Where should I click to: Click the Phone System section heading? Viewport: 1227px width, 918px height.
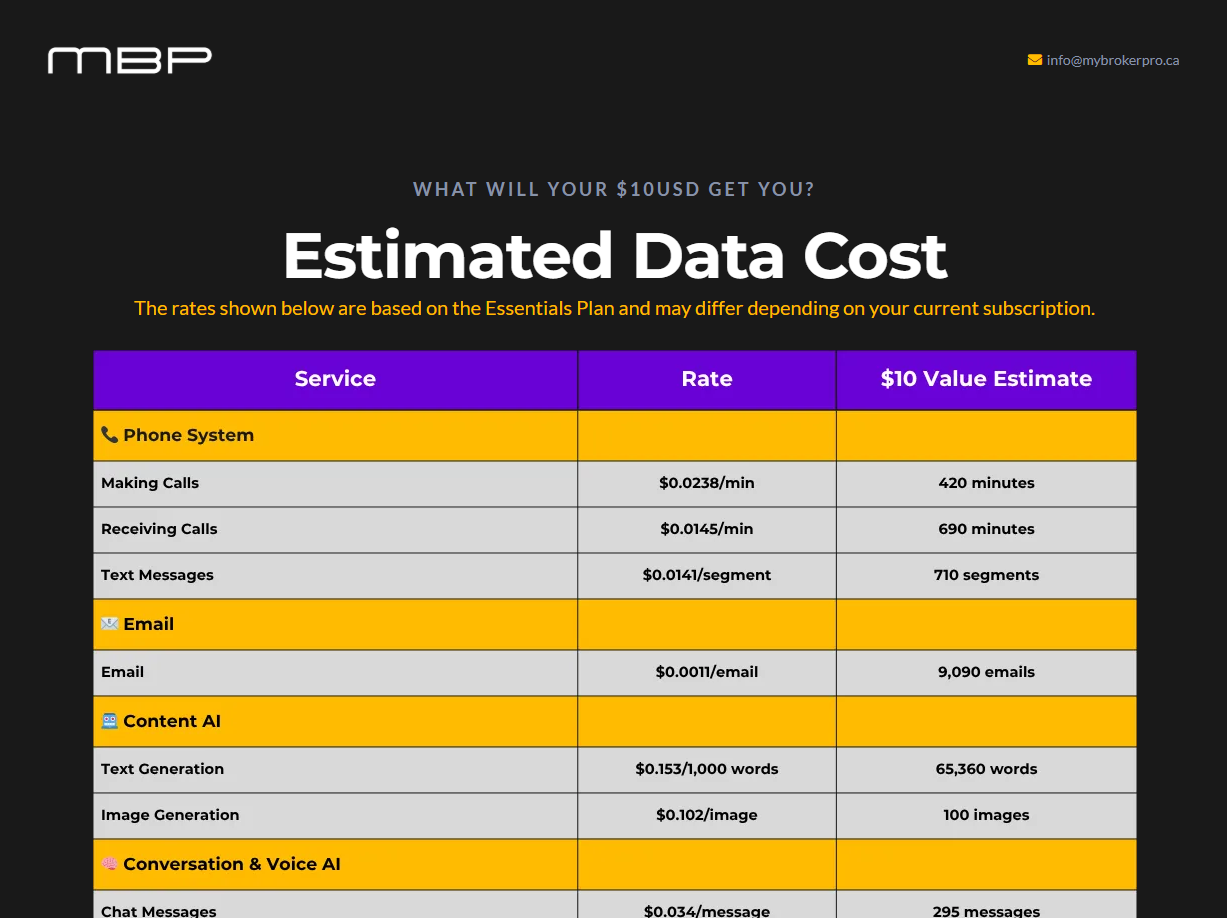click(189, 435)
